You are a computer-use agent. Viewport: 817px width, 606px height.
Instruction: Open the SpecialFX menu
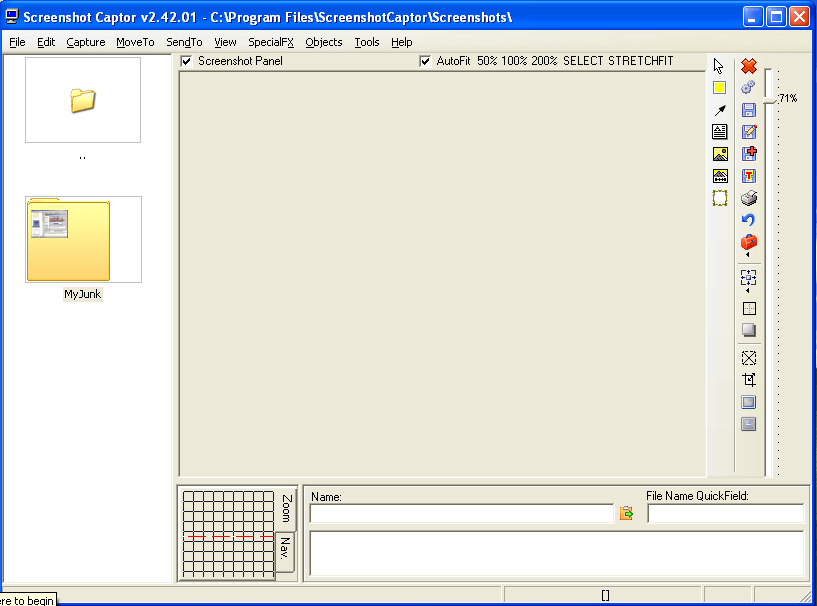click(270, 42)
